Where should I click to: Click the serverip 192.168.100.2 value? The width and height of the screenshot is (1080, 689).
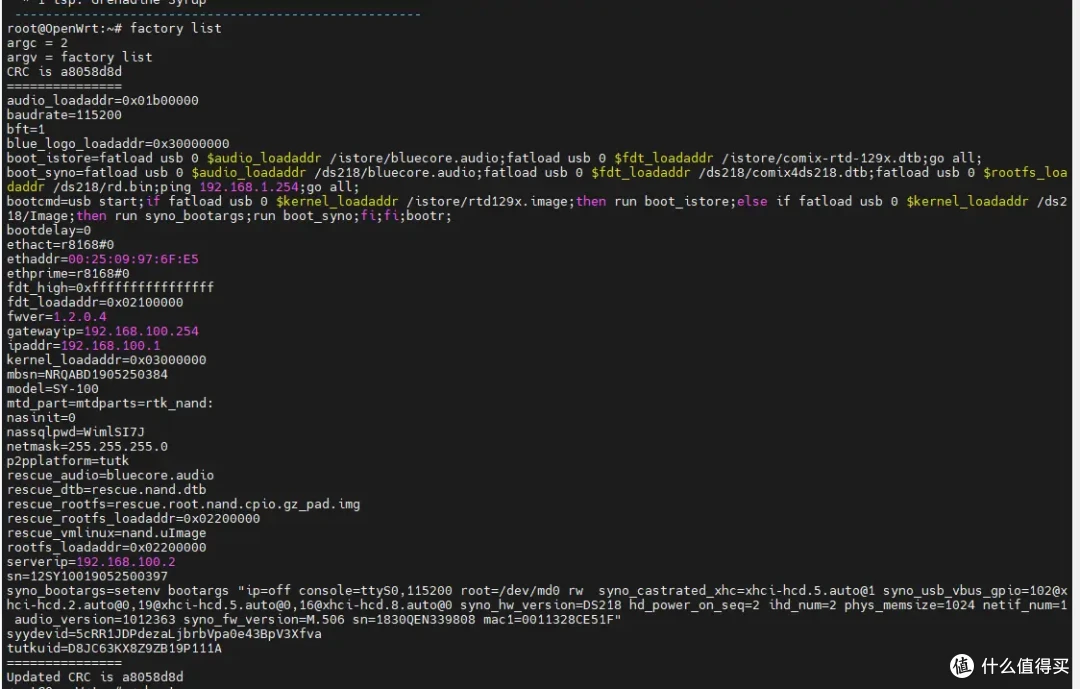126,562
